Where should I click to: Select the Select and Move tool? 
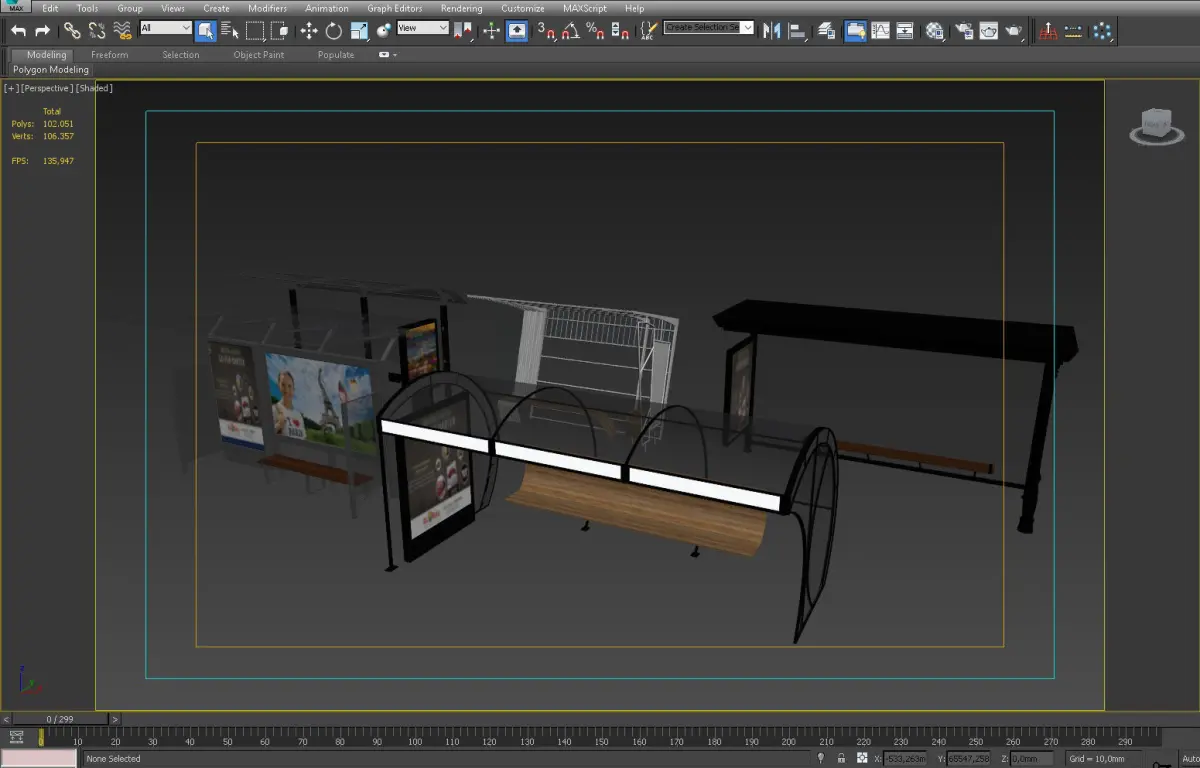point(309,31)
